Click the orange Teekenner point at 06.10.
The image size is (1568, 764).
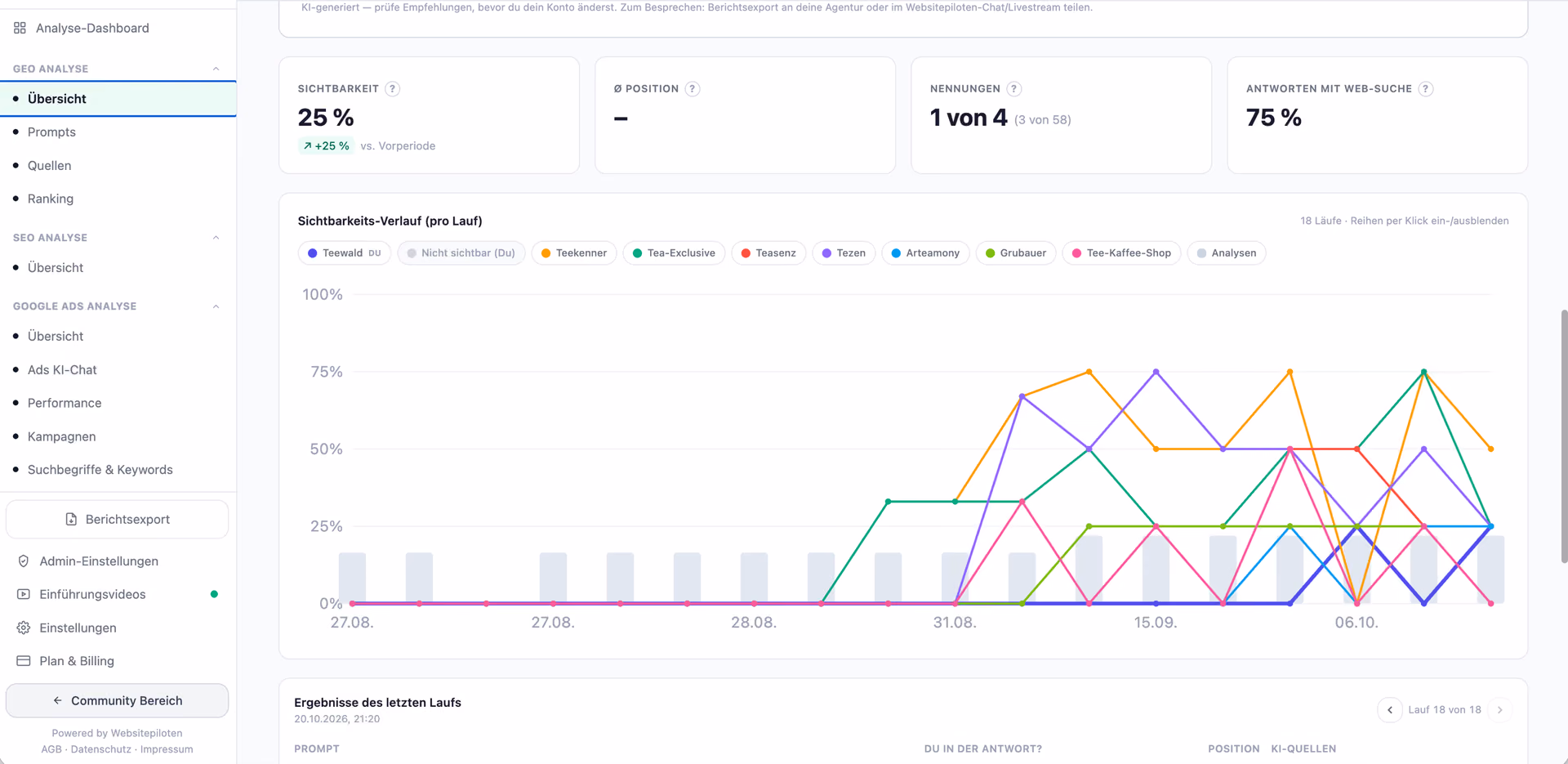coord(1357,603)
